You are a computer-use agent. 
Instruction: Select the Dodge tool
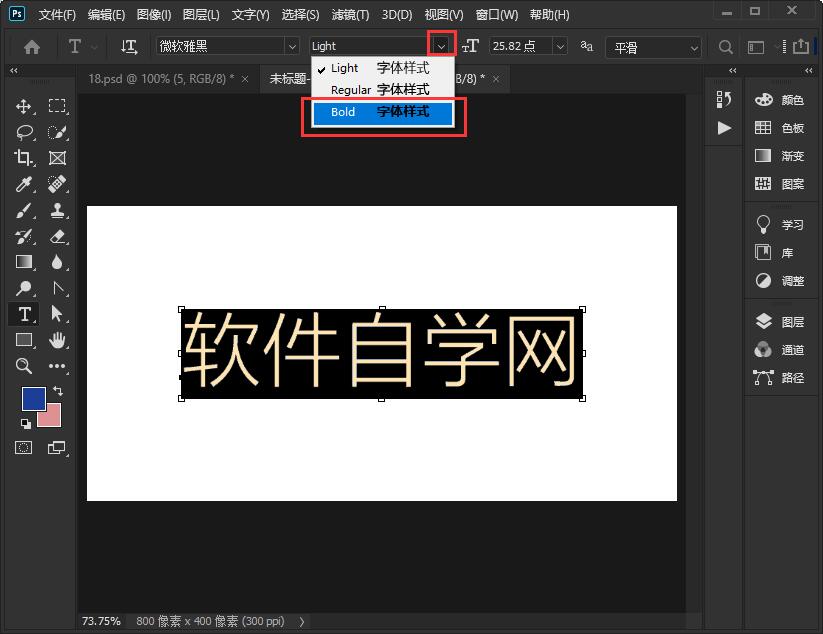23,288
